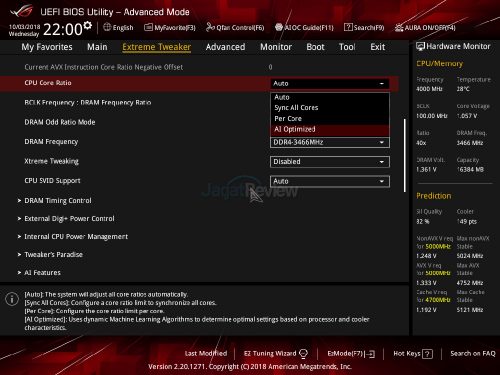Toggle the AURA ON/OFF(F4) icon
Screen dimensions: 500x375
(x=399, y=28)
